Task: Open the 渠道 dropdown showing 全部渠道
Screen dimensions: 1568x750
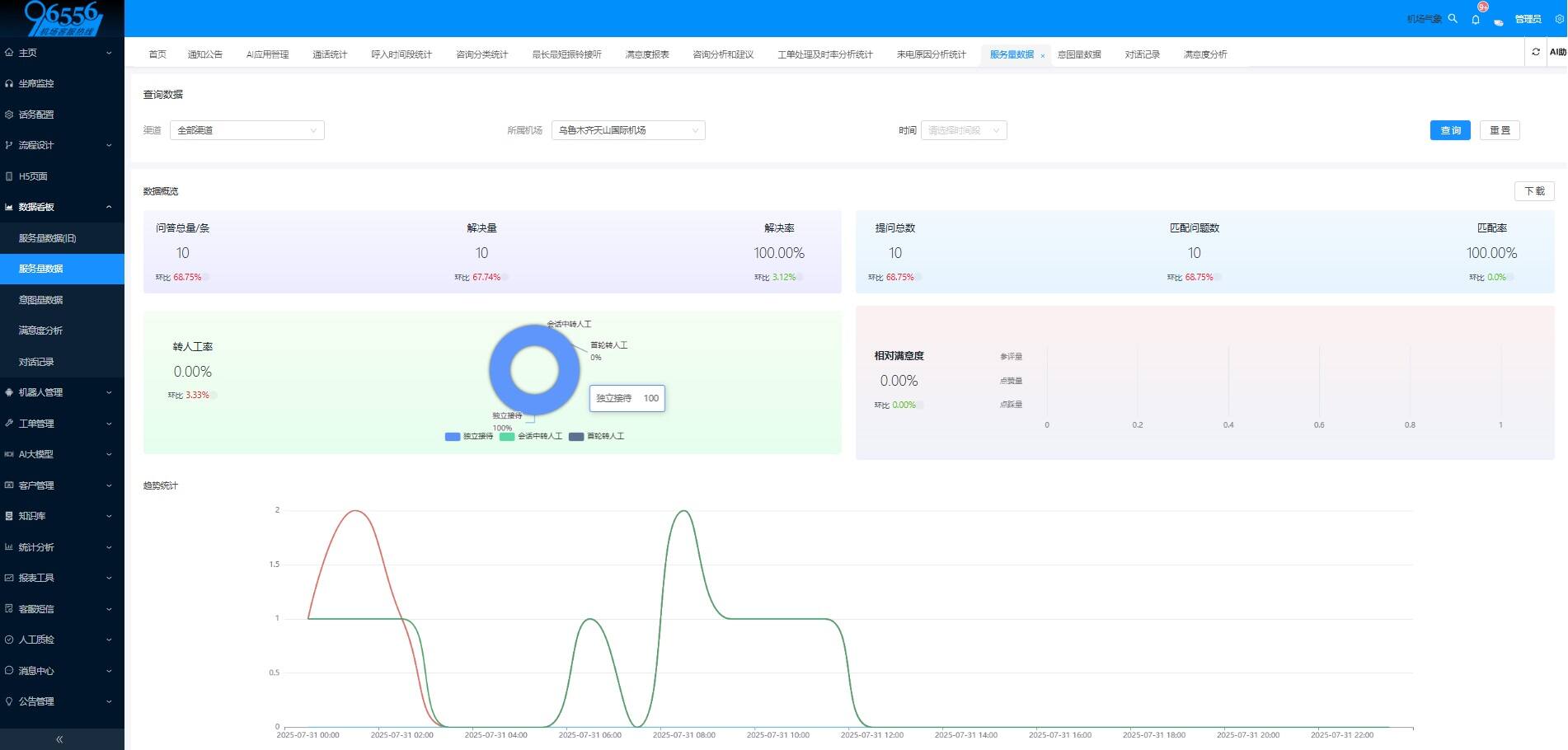Action: 246,130
